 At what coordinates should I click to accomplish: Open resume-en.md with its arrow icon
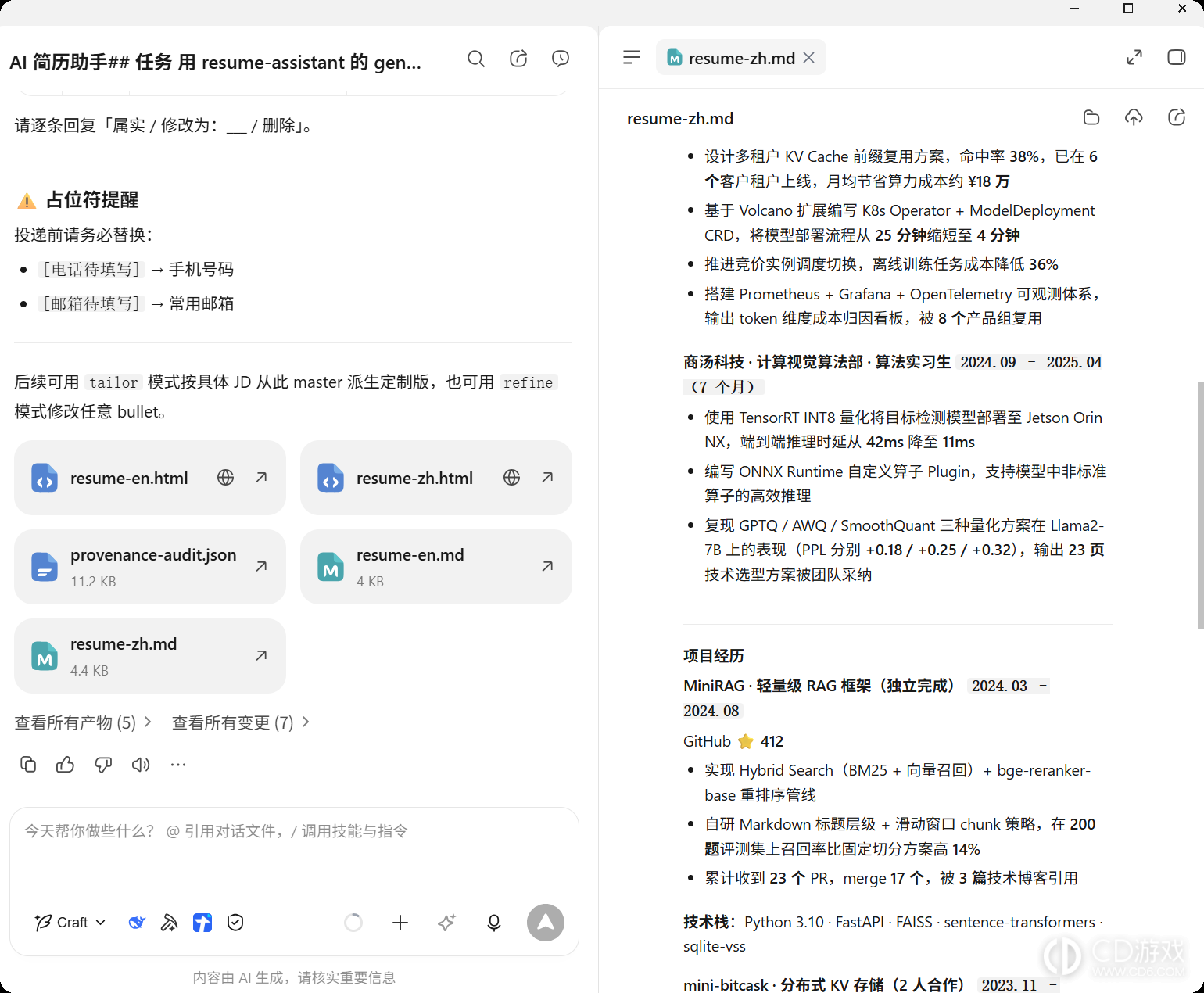click(548, 566)
